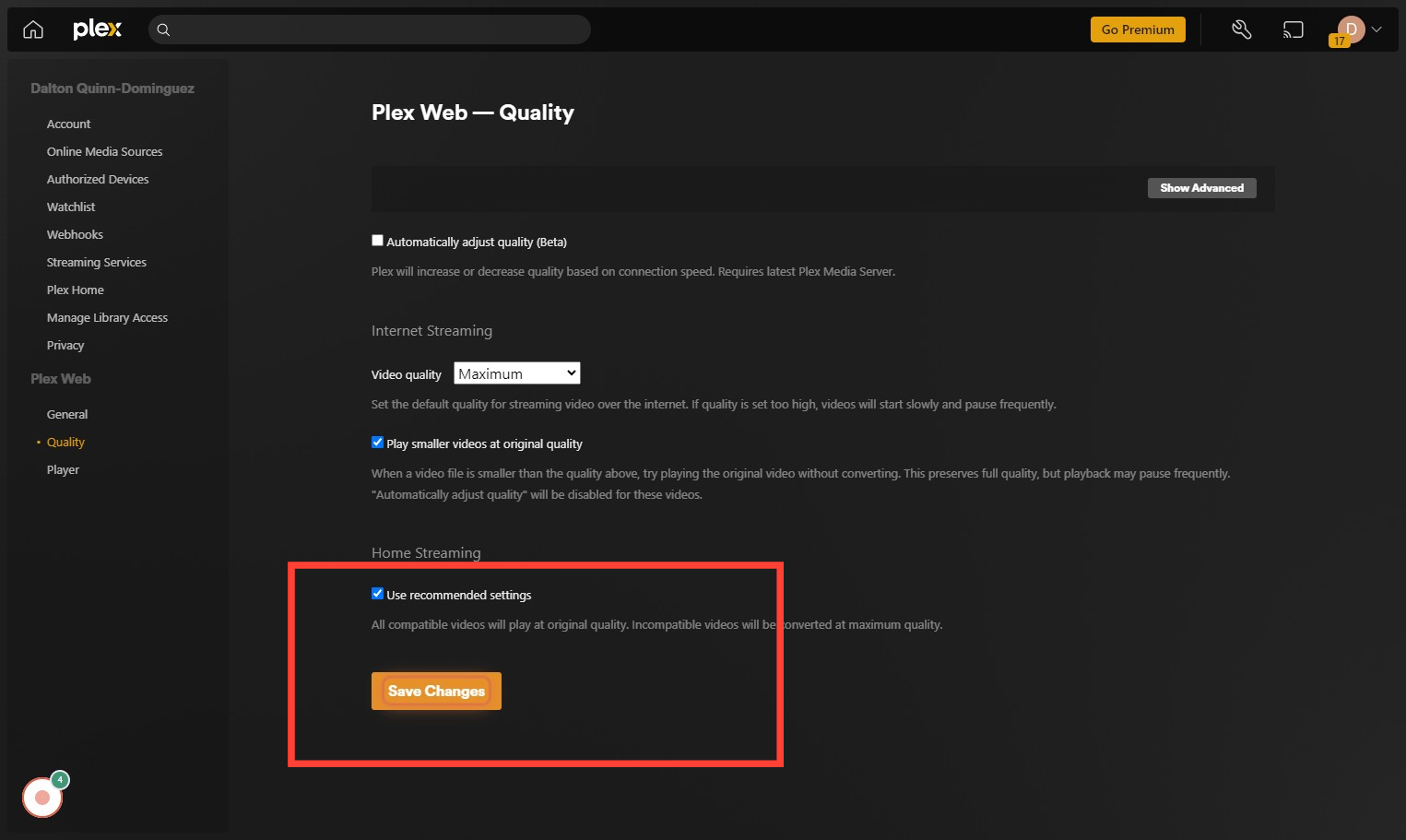This screenshot has height=840, width=1406.
Task: Open Privacy settings
Action: coord(65,345)
